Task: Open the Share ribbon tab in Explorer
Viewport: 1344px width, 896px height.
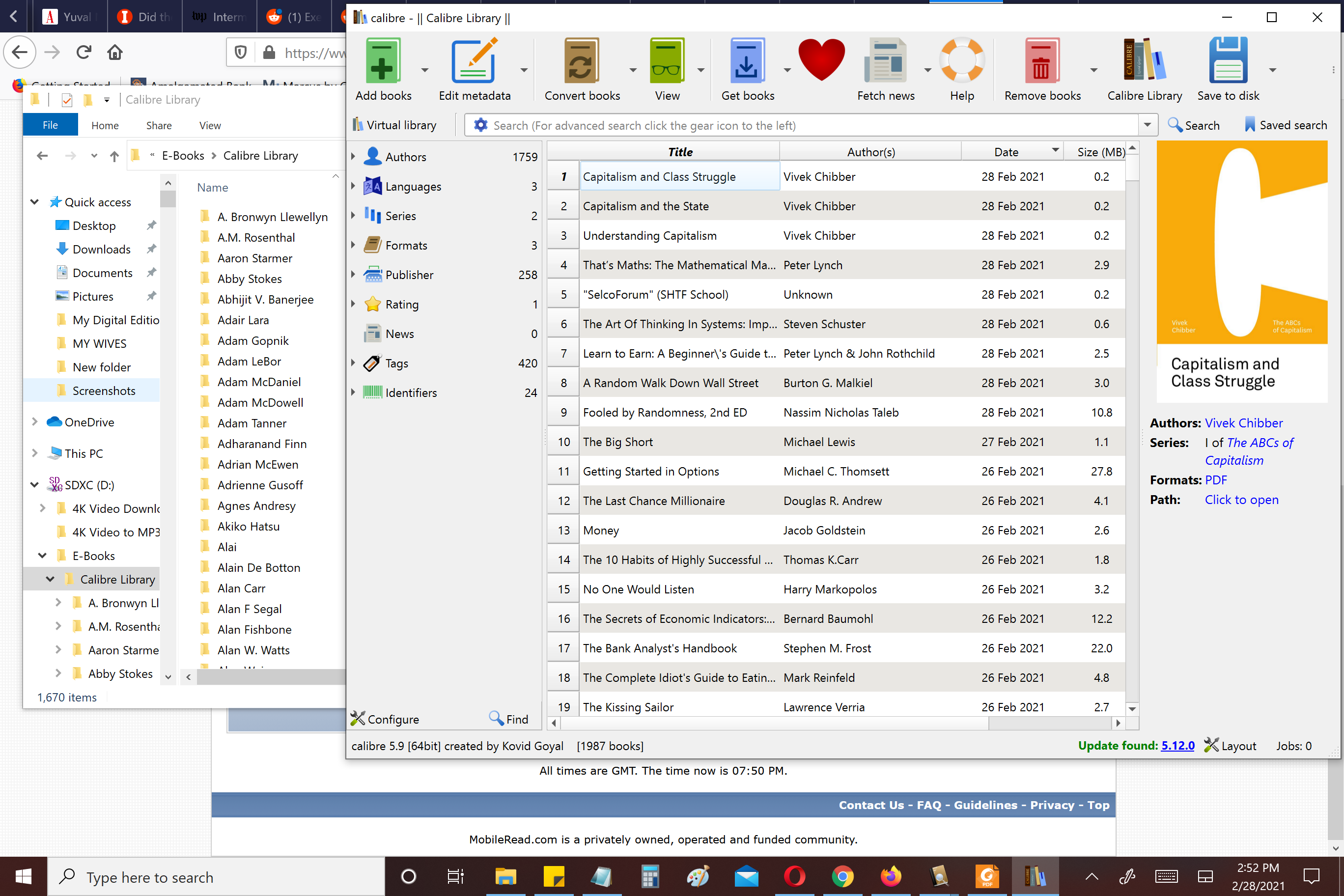Action: (158, 125)
